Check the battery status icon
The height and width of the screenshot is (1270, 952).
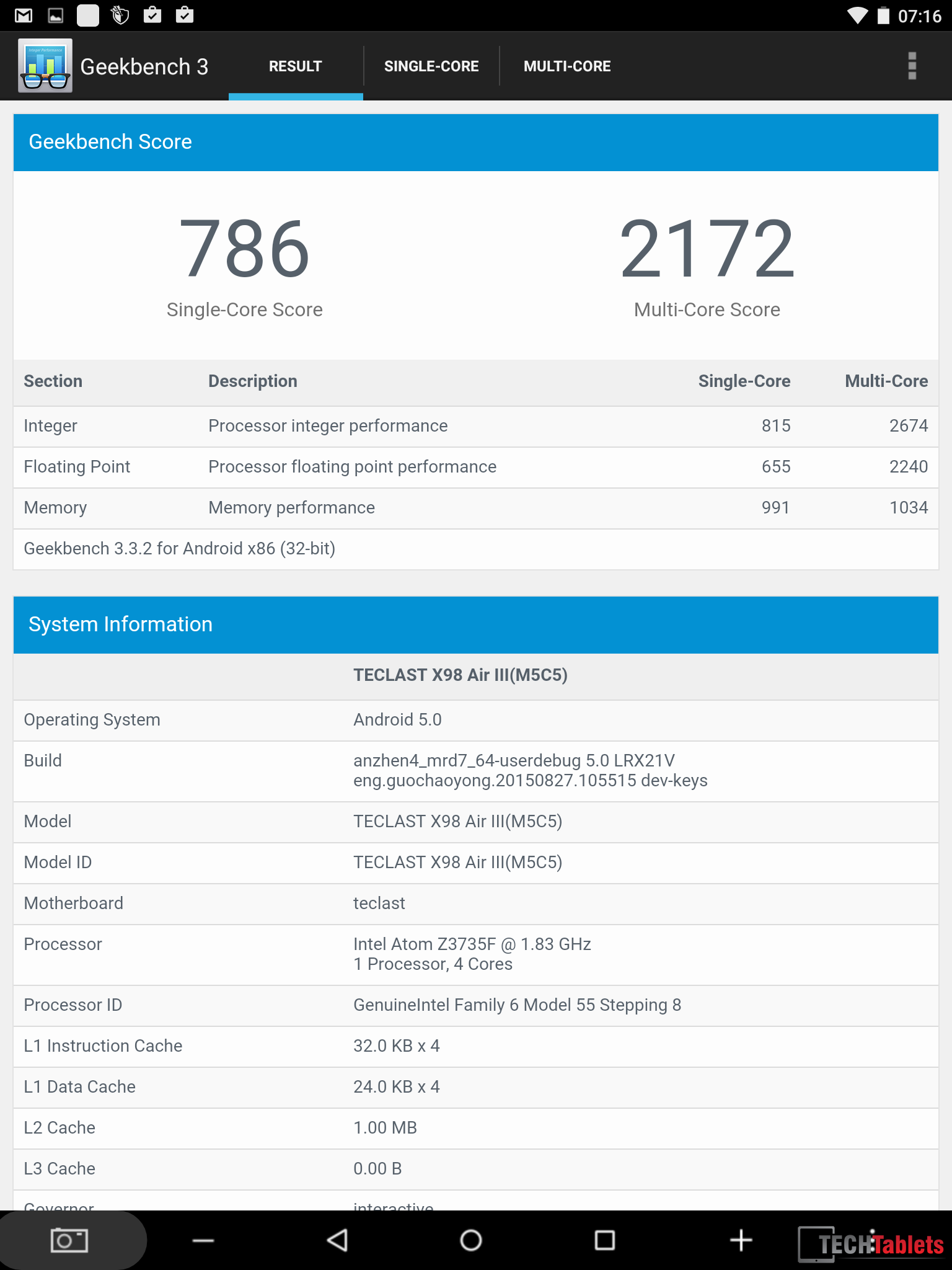pos(884,16)
